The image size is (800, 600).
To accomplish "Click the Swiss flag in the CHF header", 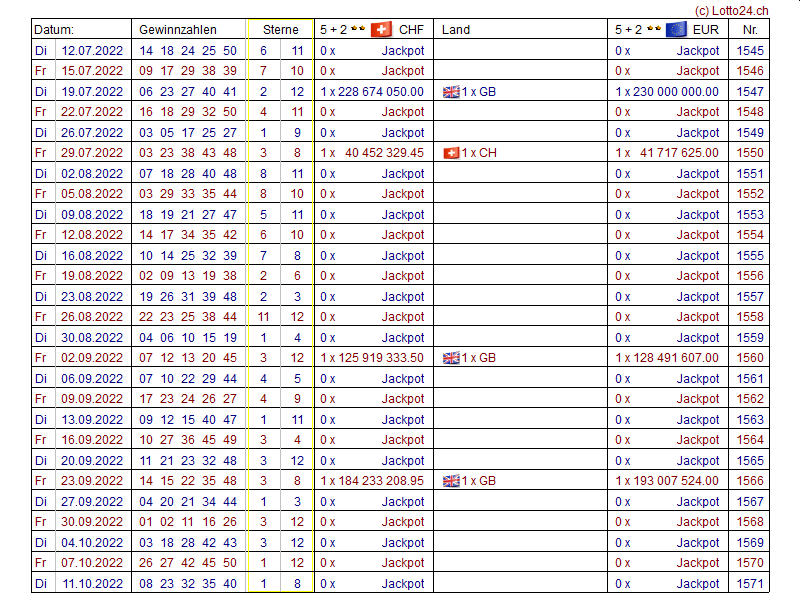I will (381, 30).
